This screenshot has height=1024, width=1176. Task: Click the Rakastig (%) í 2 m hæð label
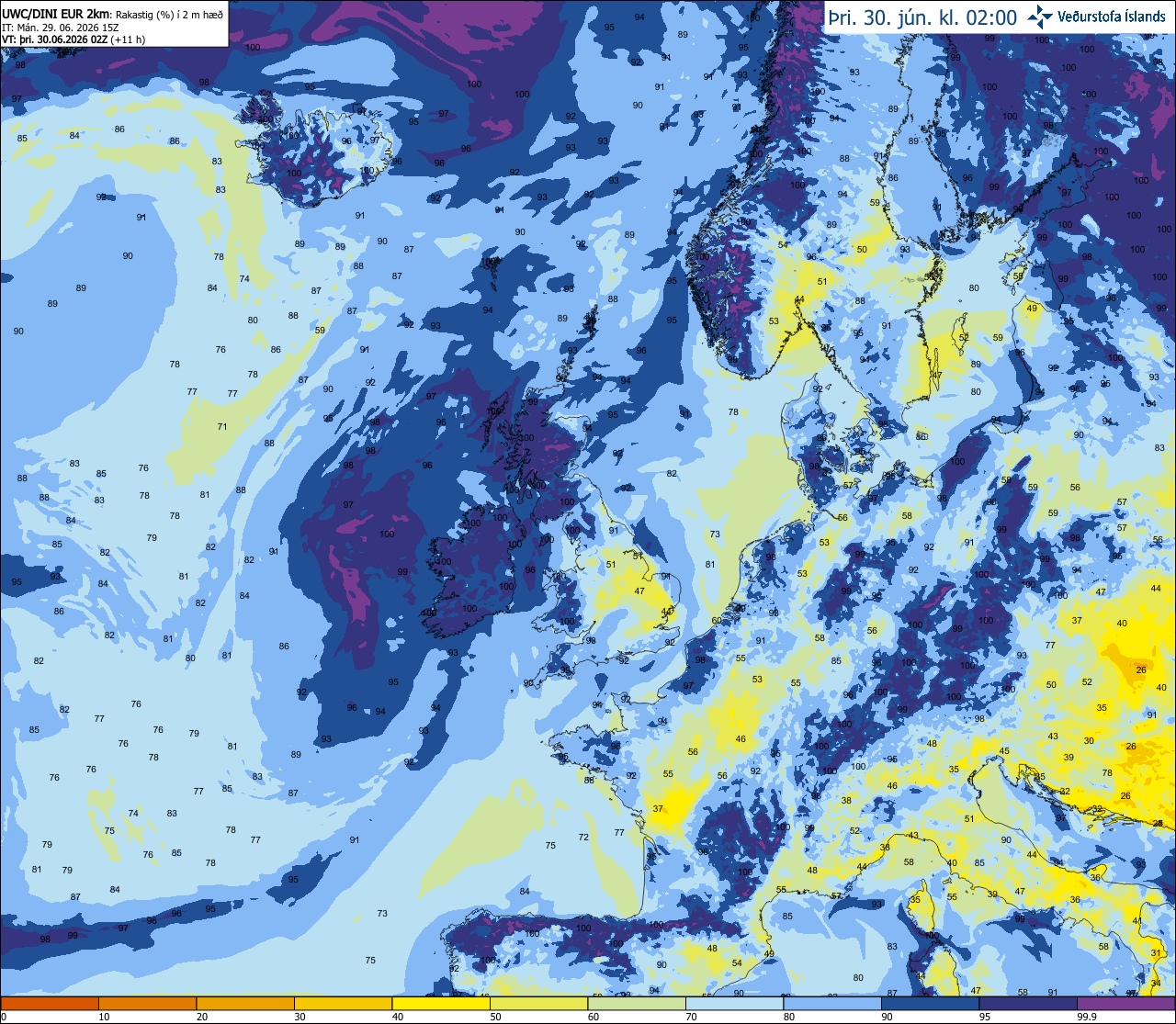pyautogui.click(x=169, y=14)
